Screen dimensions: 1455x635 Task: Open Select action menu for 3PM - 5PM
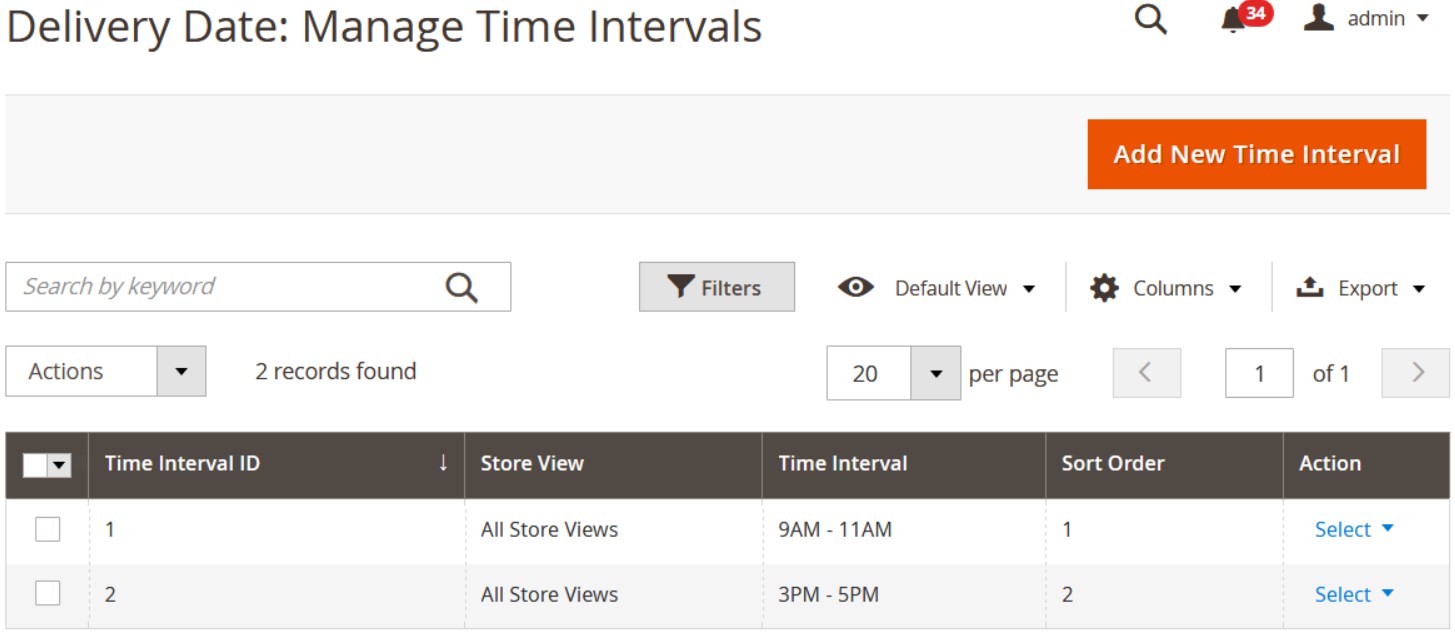pyautogui.click(x=1353, y=594)
